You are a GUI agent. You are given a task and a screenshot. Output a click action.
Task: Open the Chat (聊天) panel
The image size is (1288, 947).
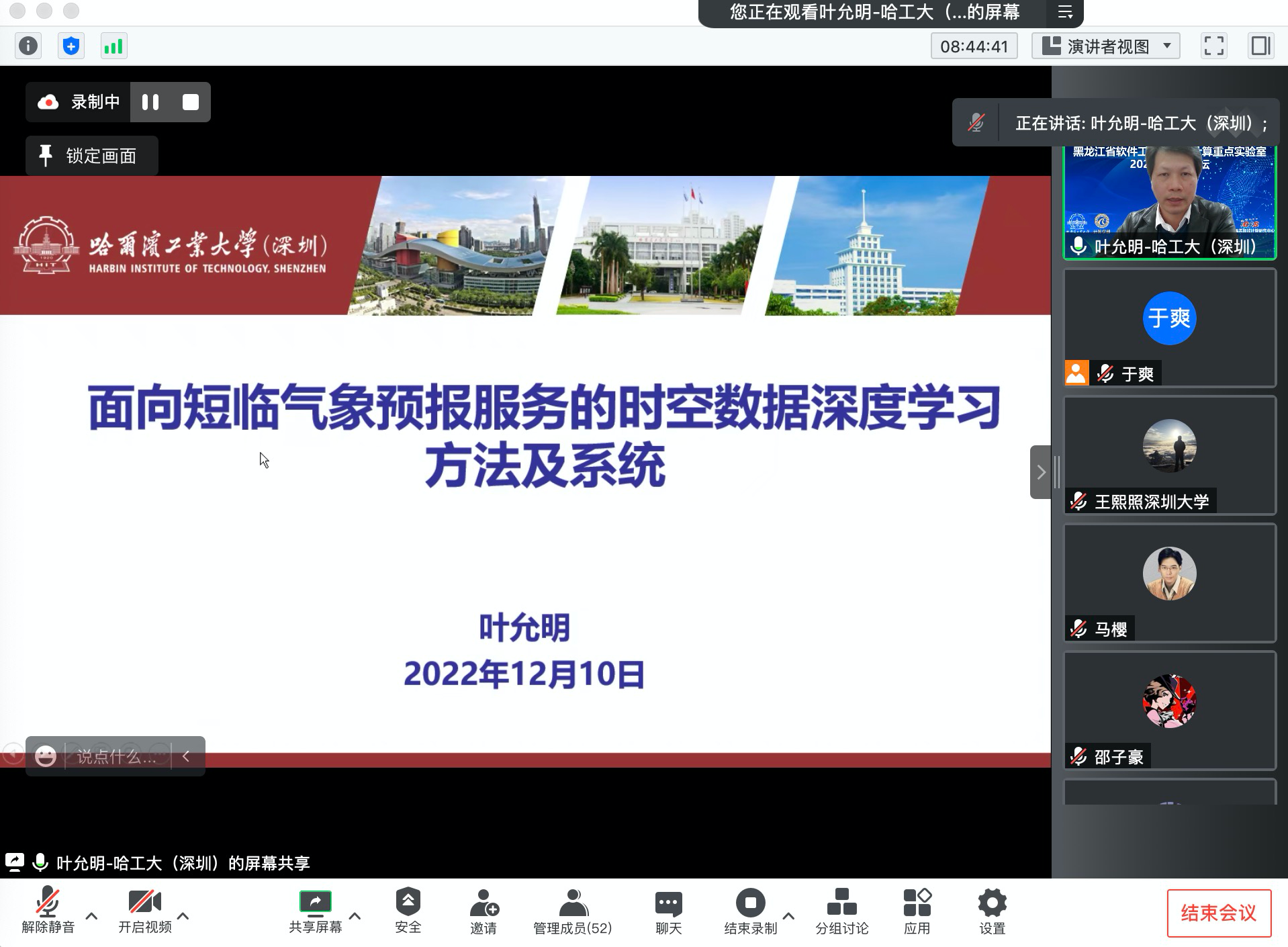668,911
